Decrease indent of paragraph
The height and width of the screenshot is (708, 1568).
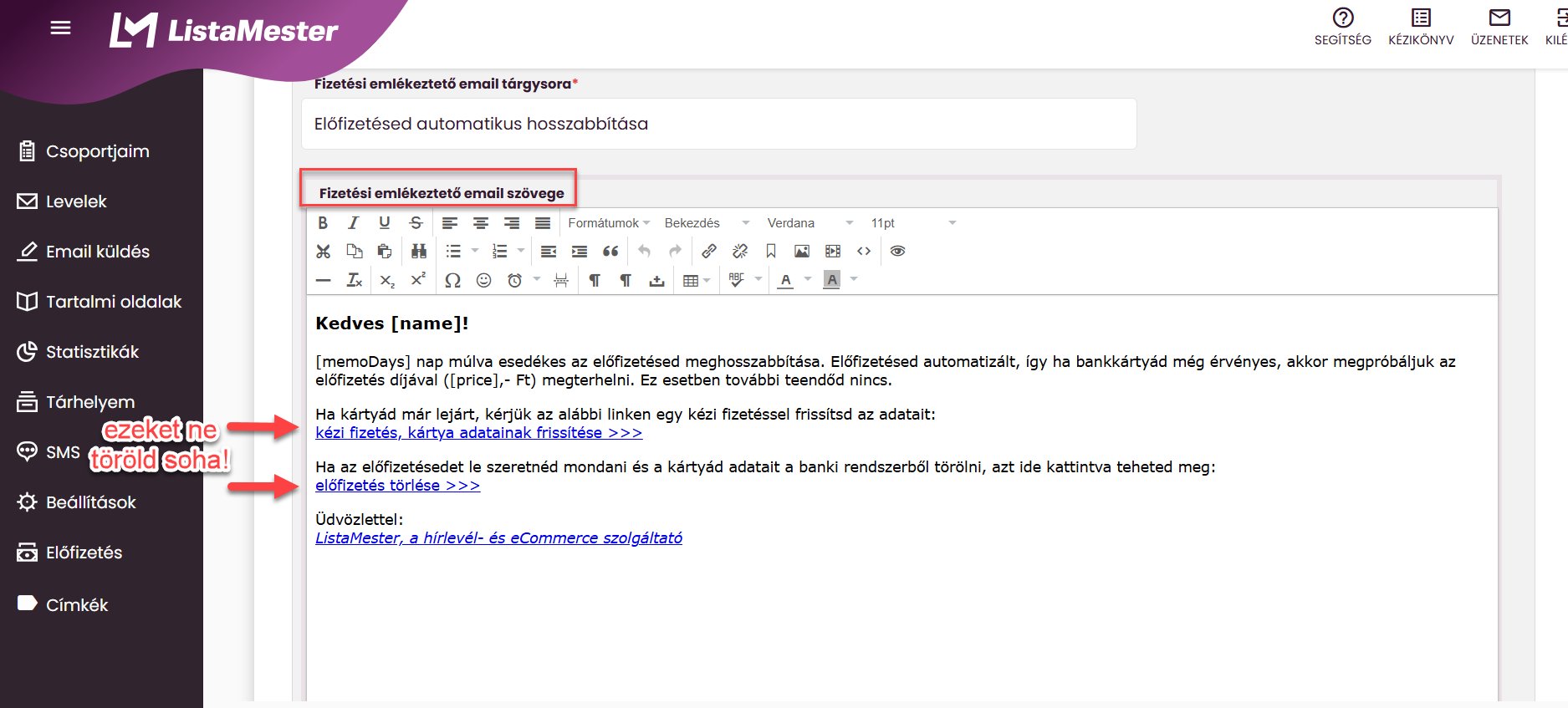coord(549,252)
